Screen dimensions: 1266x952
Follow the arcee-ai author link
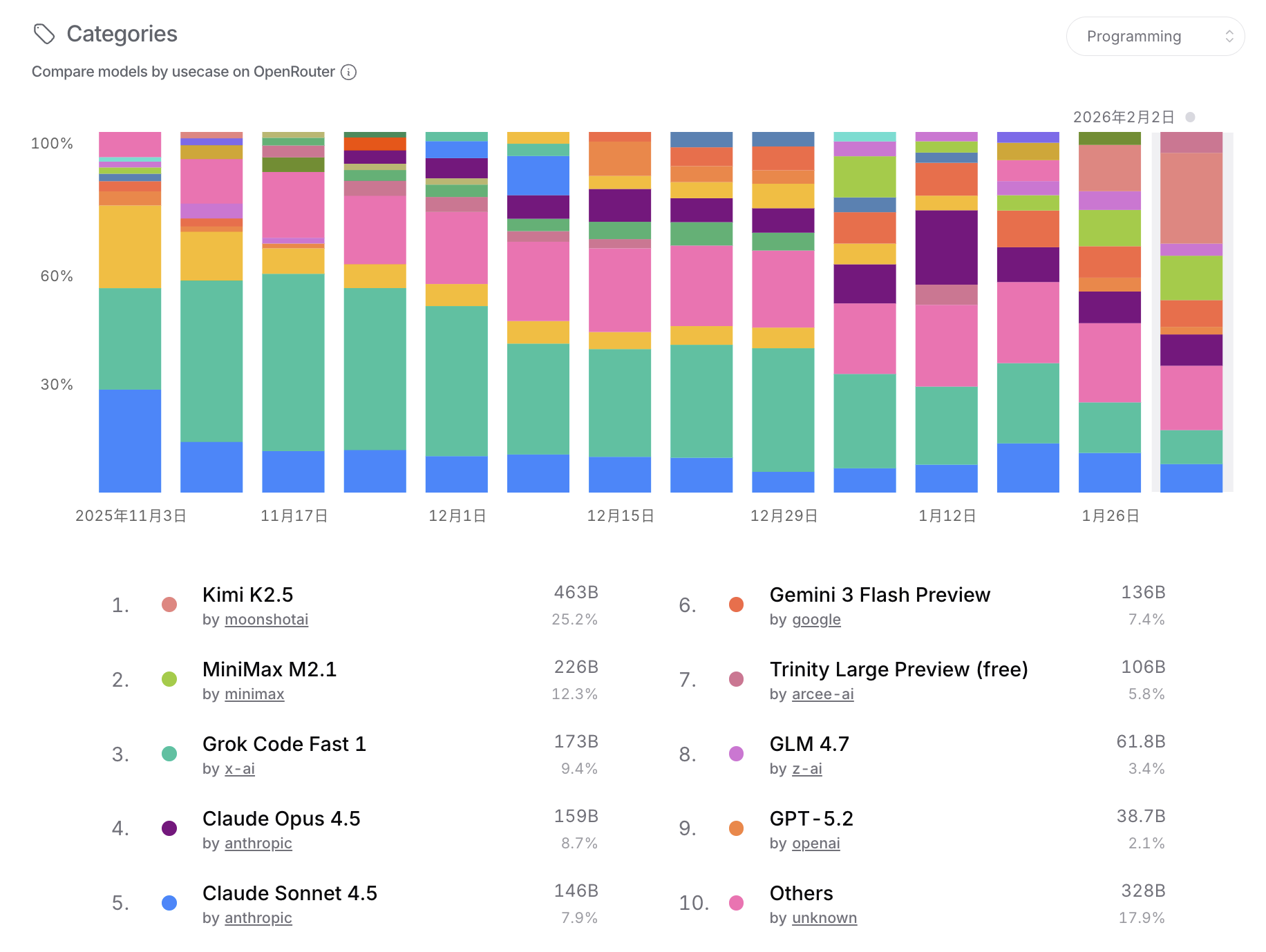tap(822, 694)
